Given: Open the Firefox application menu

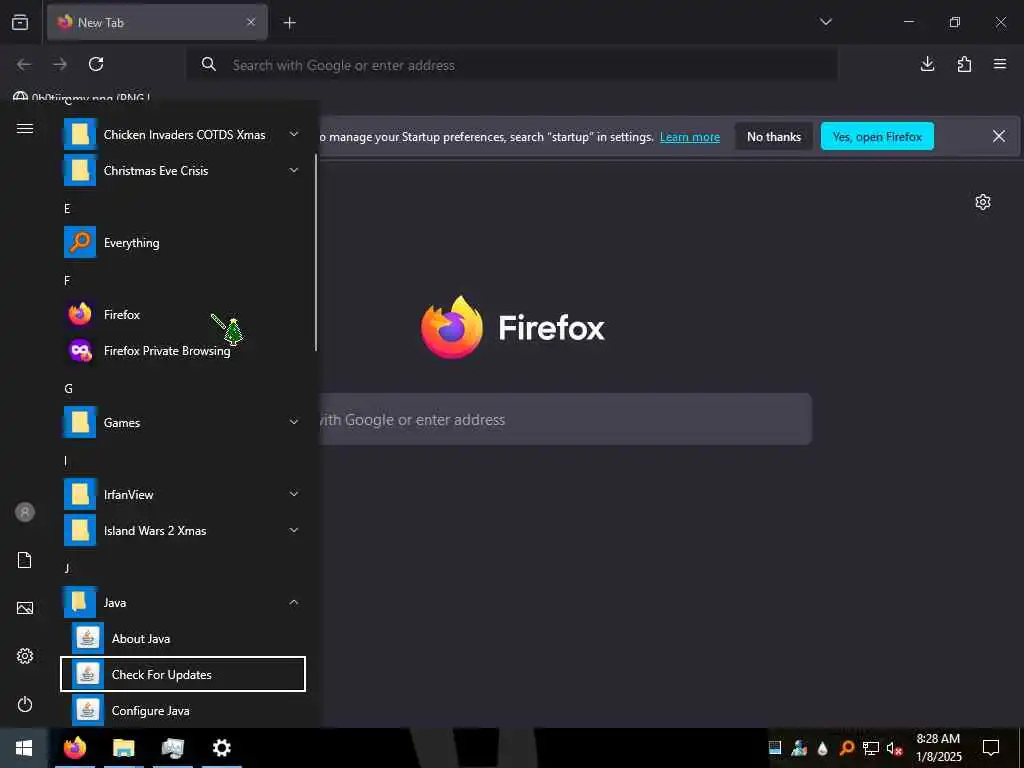Looking at the screenshot, I should pos(1000,64).
